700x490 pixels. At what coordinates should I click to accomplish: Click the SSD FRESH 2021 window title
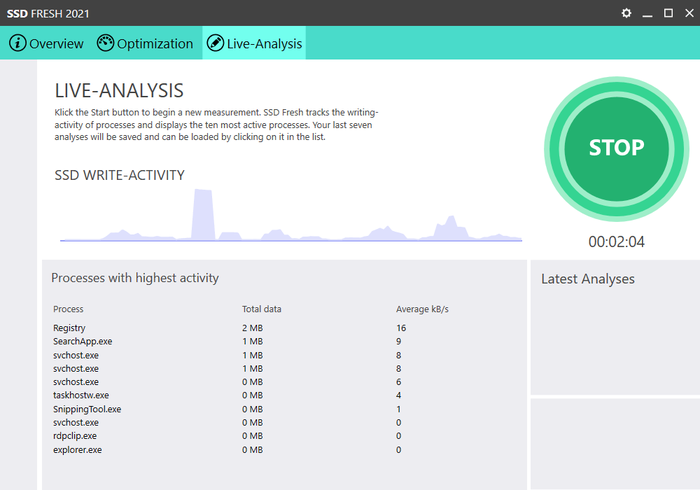click(x=48, y=14)
